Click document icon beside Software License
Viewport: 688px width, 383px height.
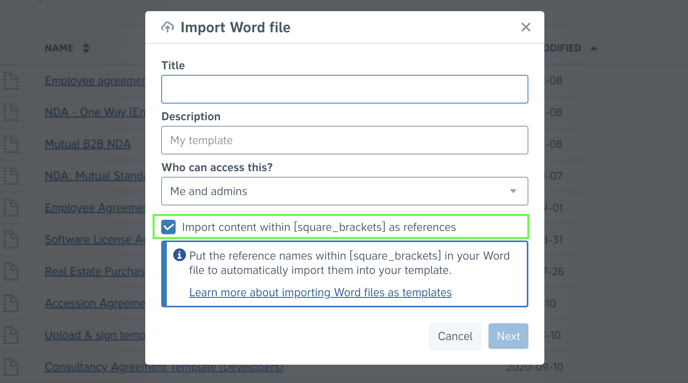click(11, 240)
